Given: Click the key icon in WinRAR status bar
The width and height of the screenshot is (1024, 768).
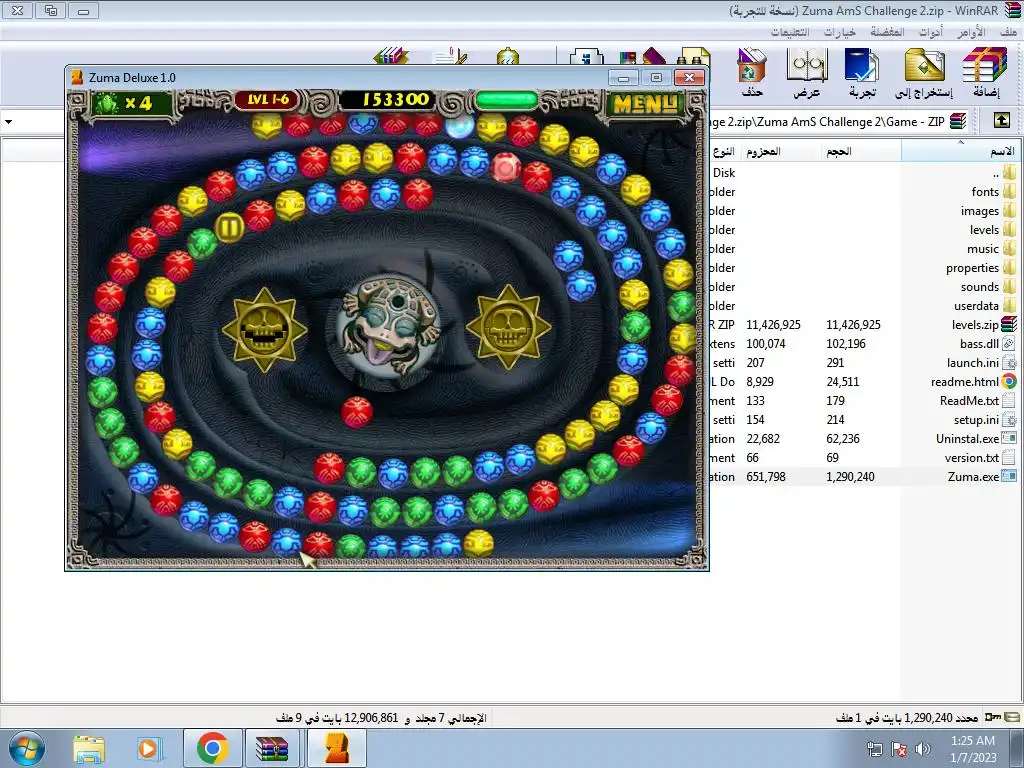Looking at the screenshot, I should (x=993, y=717).
